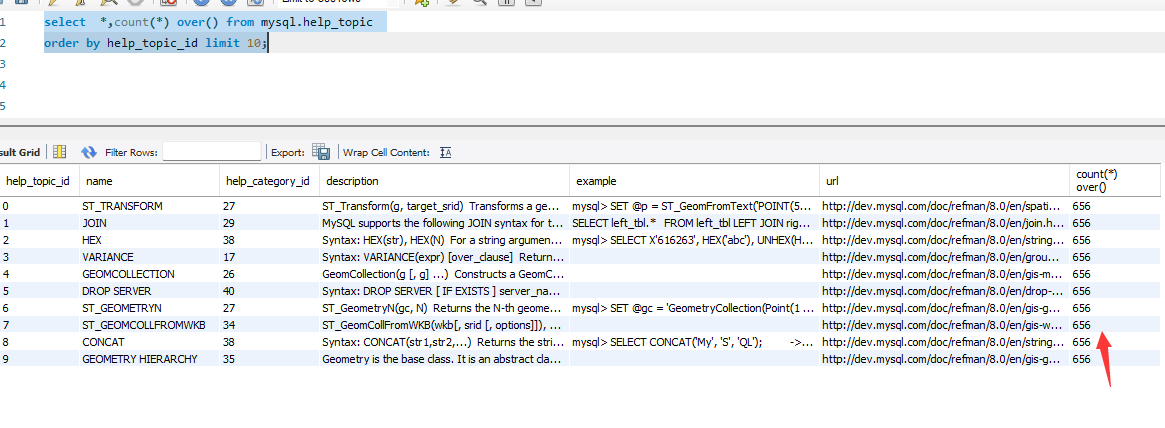
Task: Select description 'MySQL supports the following JOIN syntax'
Action: 444,222
